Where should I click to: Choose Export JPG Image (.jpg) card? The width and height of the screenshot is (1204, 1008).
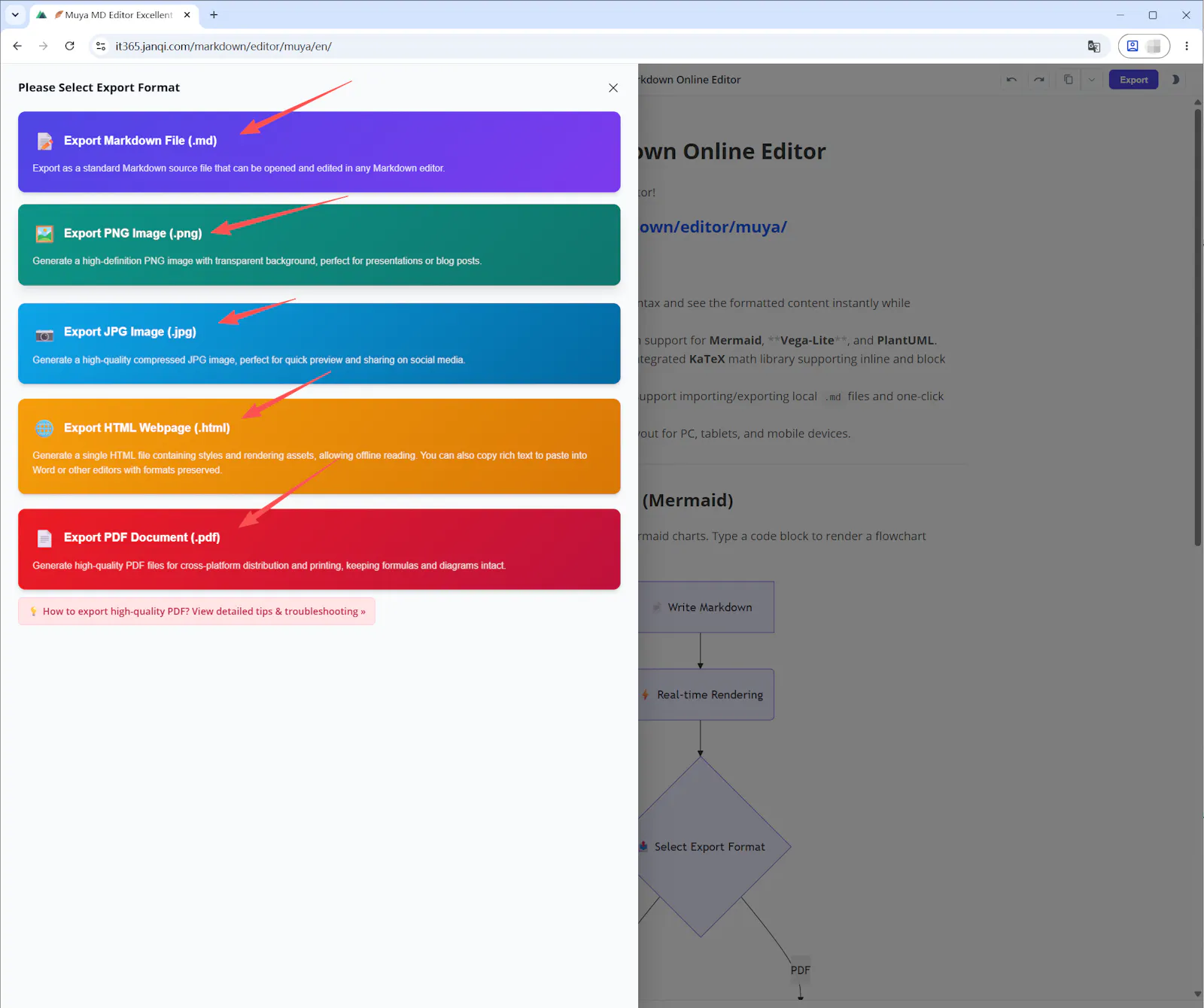(x=319, y=343)
